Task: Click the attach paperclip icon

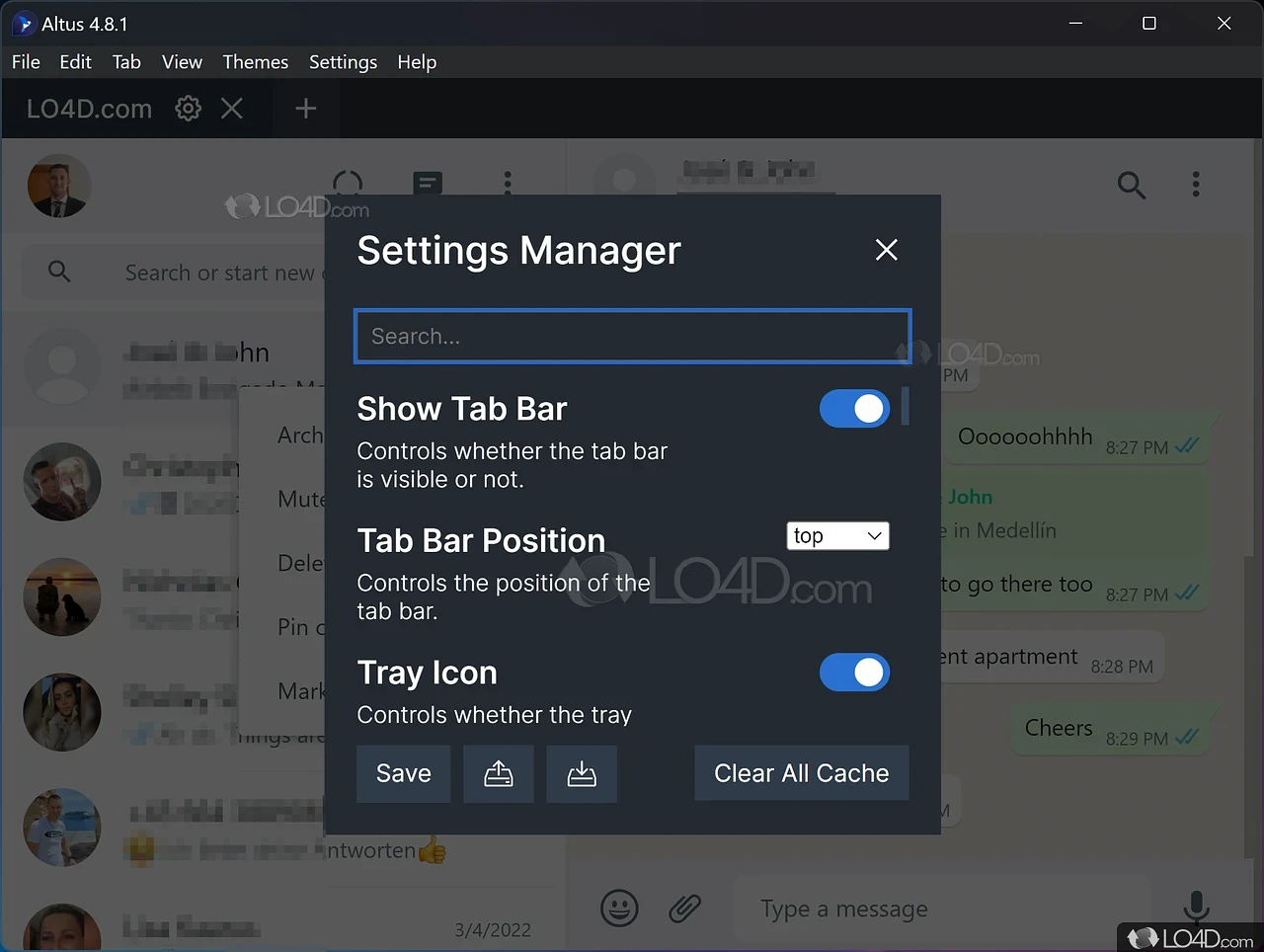Action: coord(684,909)
